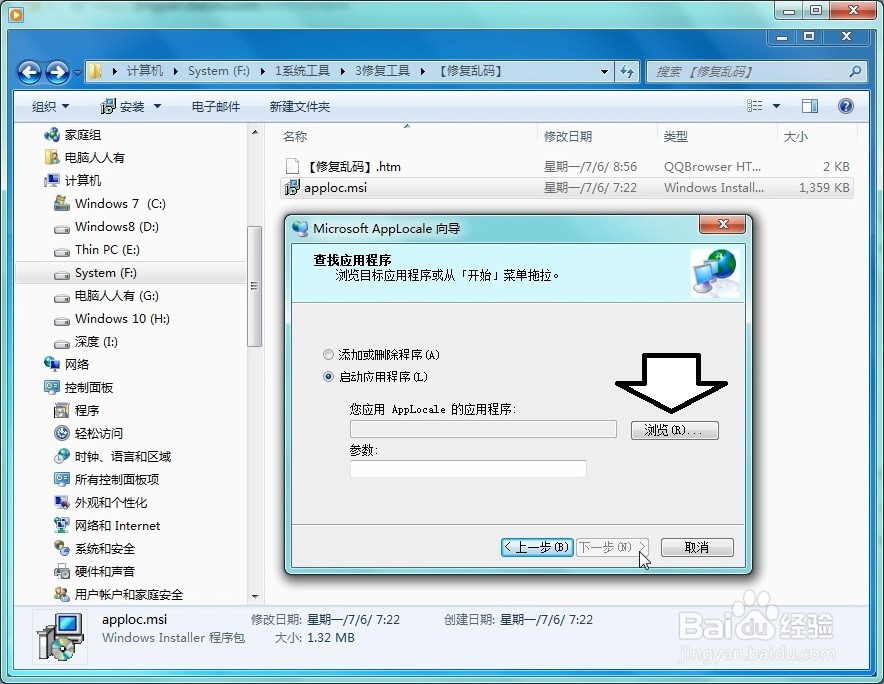
Task: Select the 添加或删除程序(A) radio button
Action: tap(328, 355)
